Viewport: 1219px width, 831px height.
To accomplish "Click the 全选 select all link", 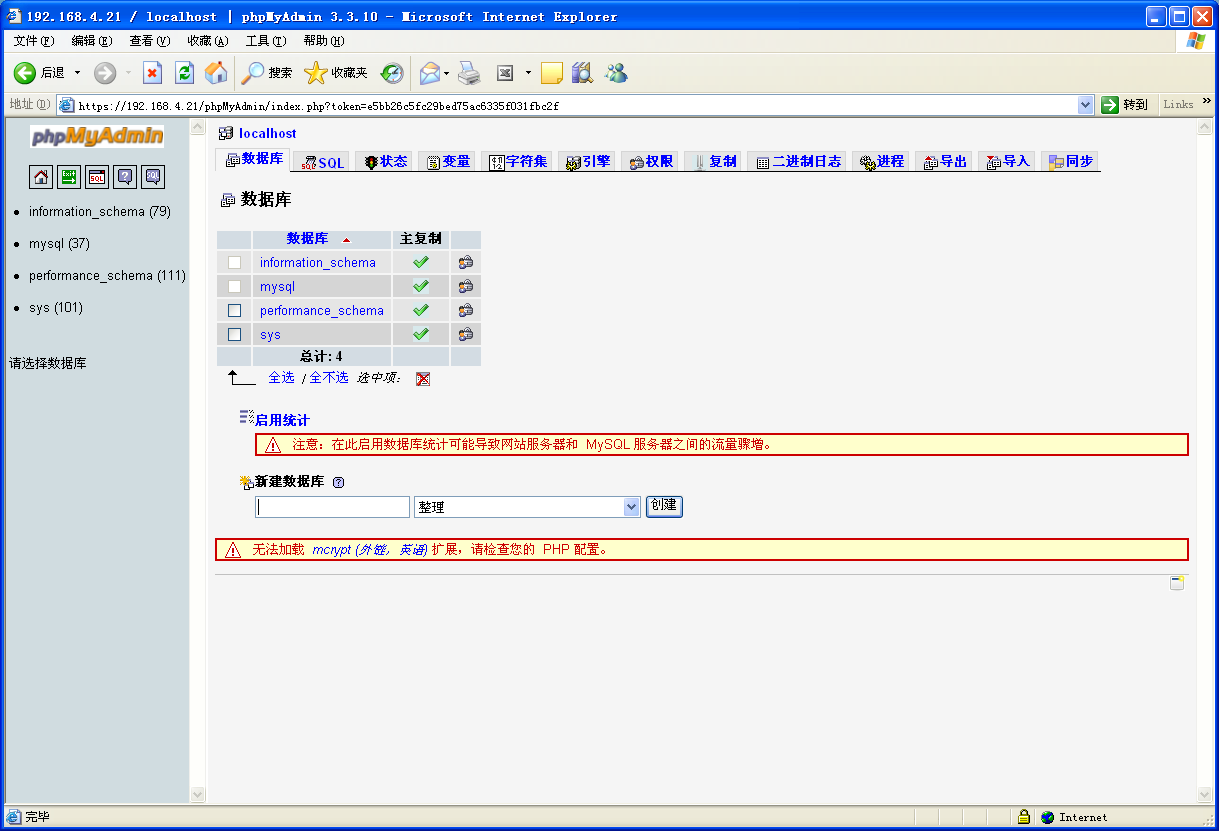I will [x=281, y=378].
